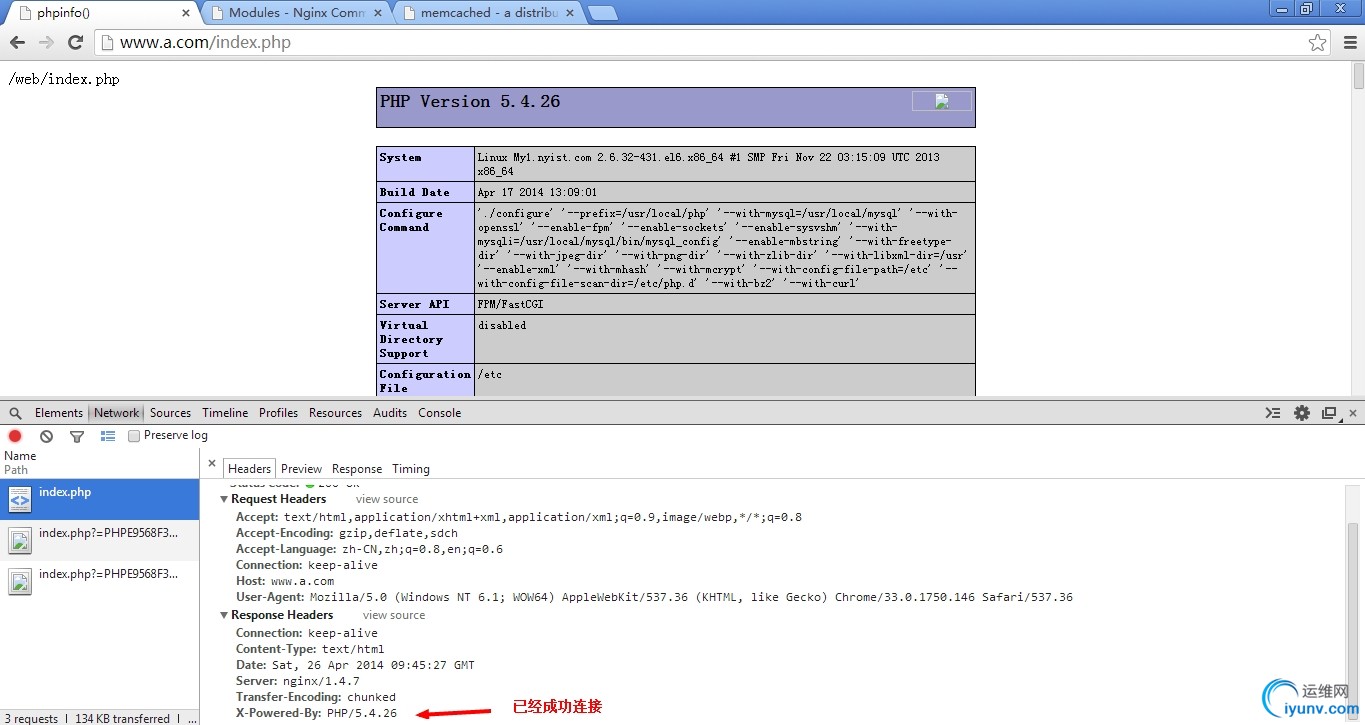This screenshot has height=725, width=1365.
Task: Open the Audits panel
Action: point(390,413)
